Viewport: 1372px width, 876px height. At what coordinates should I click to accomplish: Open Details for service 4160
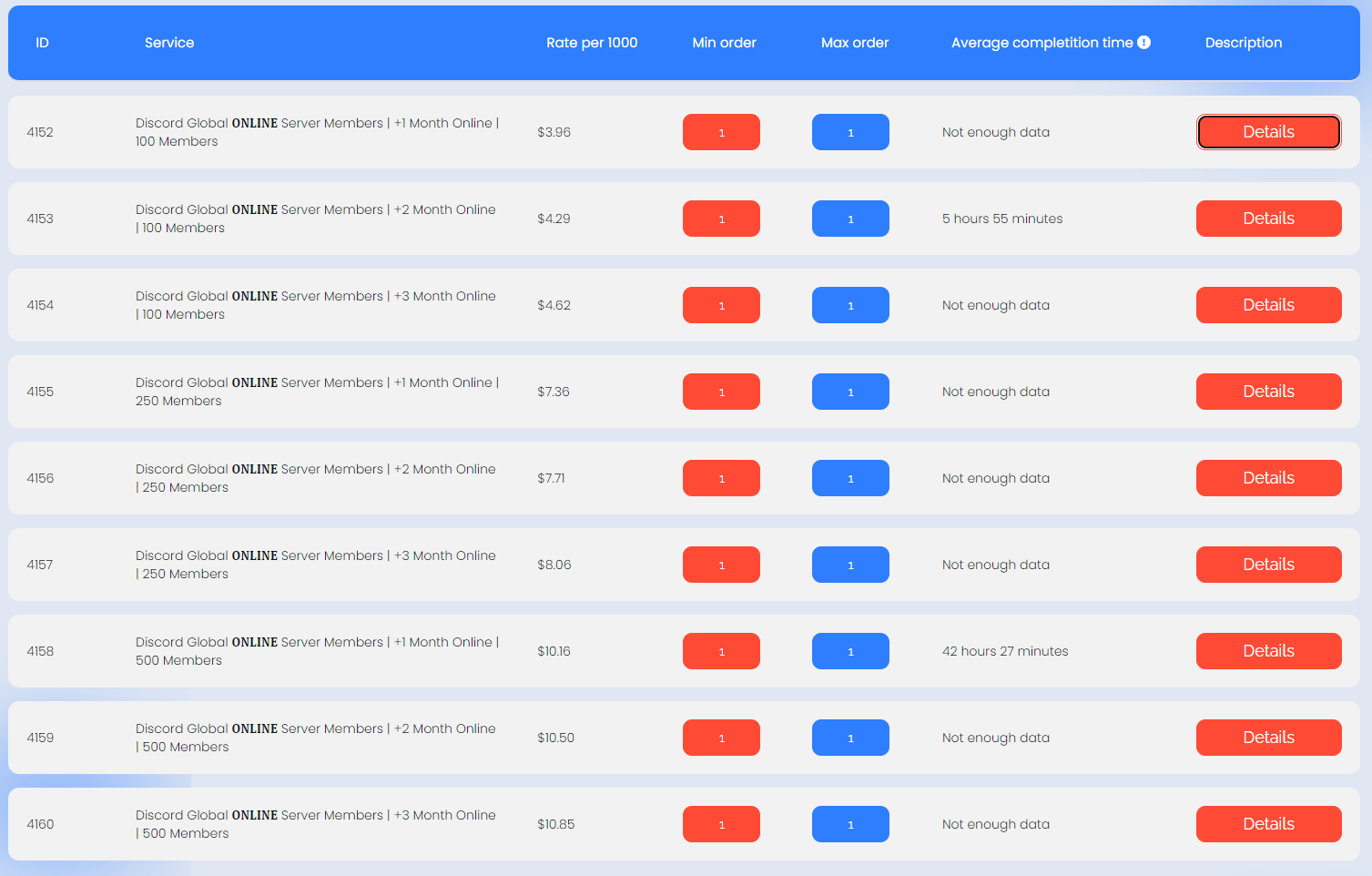pyautogui.click(x=1268, y=824)
